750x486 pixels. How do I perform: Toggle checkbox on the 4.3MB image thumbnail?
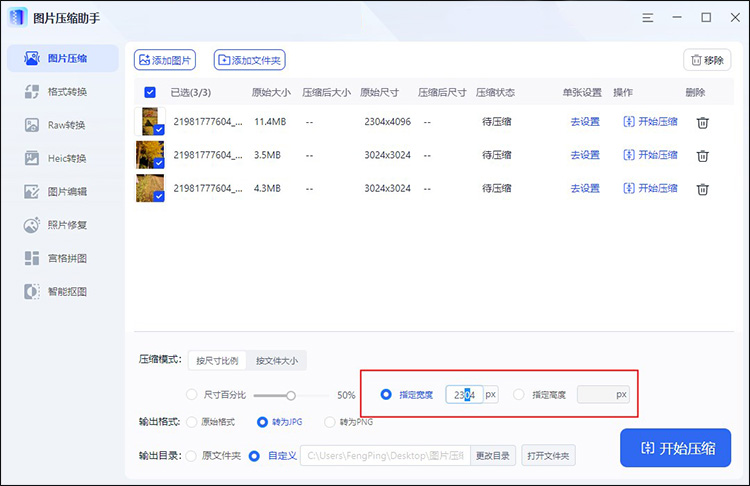159,196
